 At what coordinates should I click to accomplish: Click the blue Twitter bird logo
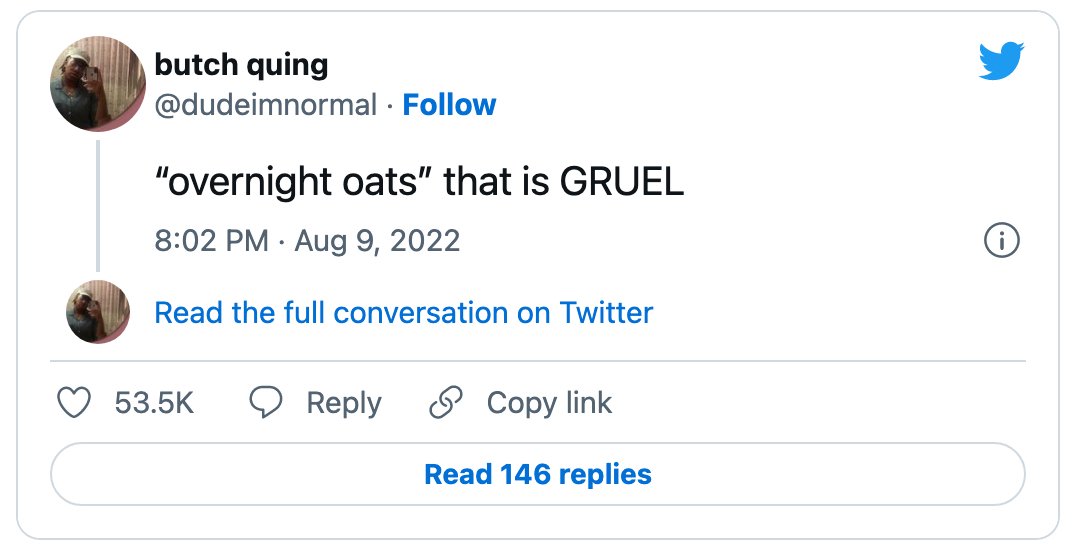(1001, 61)
